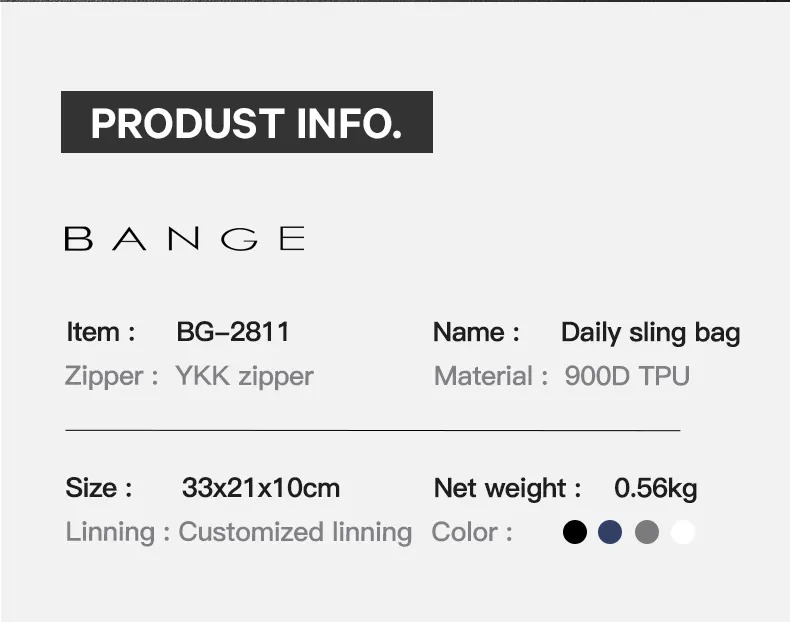Click the Size: field label
This screenshot has width=790, height=622.
[99, 488]
